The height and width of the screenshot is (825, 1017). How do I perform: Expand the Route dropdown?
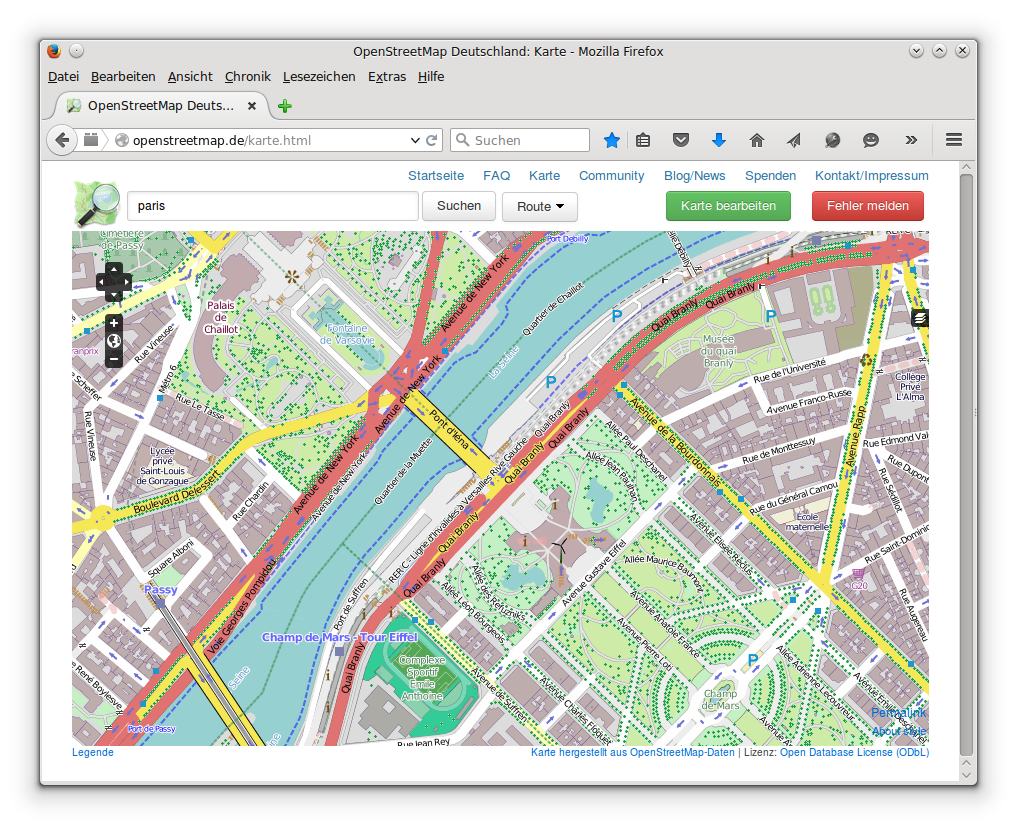(x=540, y=206)
